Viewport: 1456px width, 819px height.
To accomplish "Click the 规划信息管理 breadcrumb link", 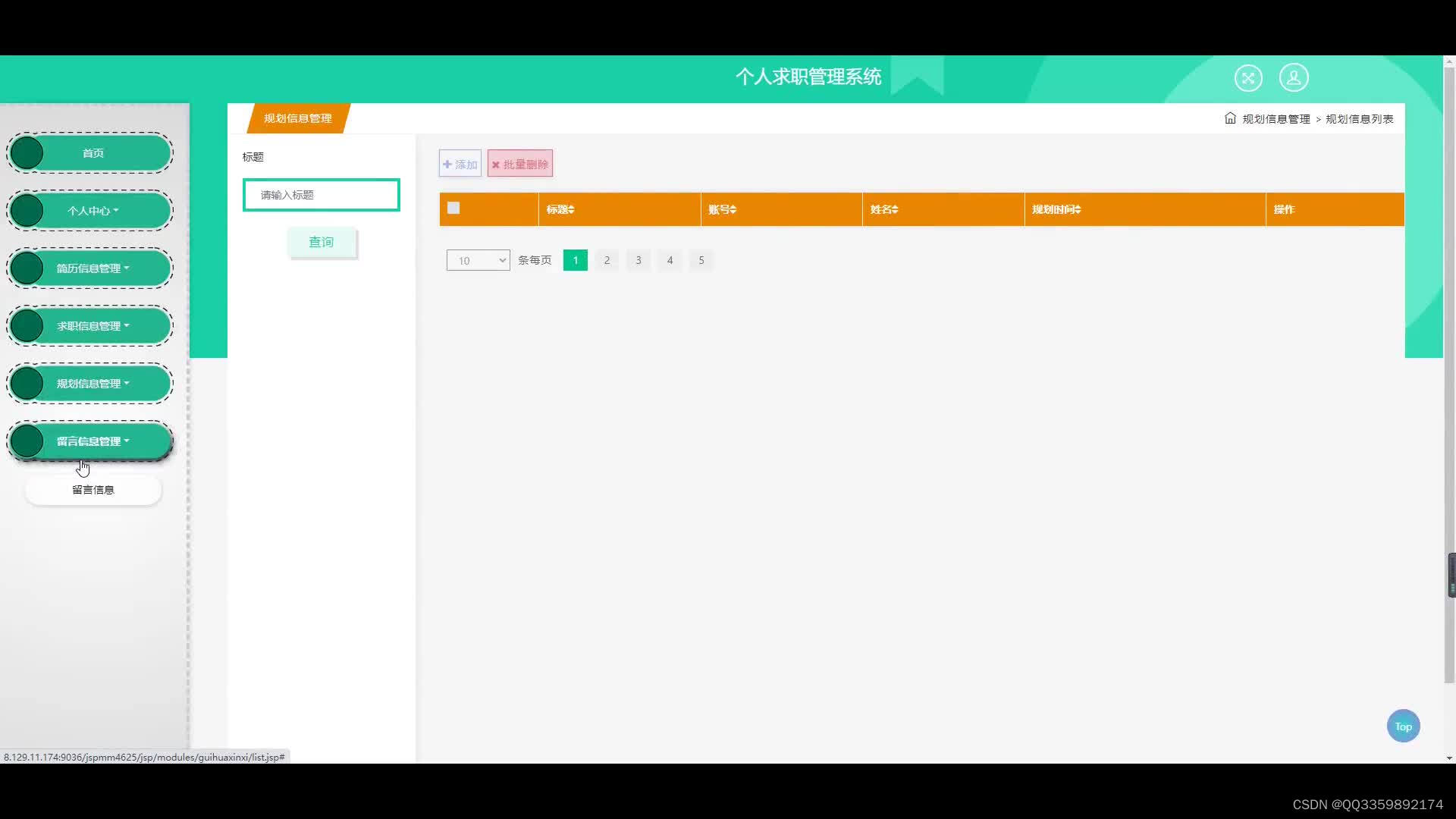I will click(x=1276, y=119).
